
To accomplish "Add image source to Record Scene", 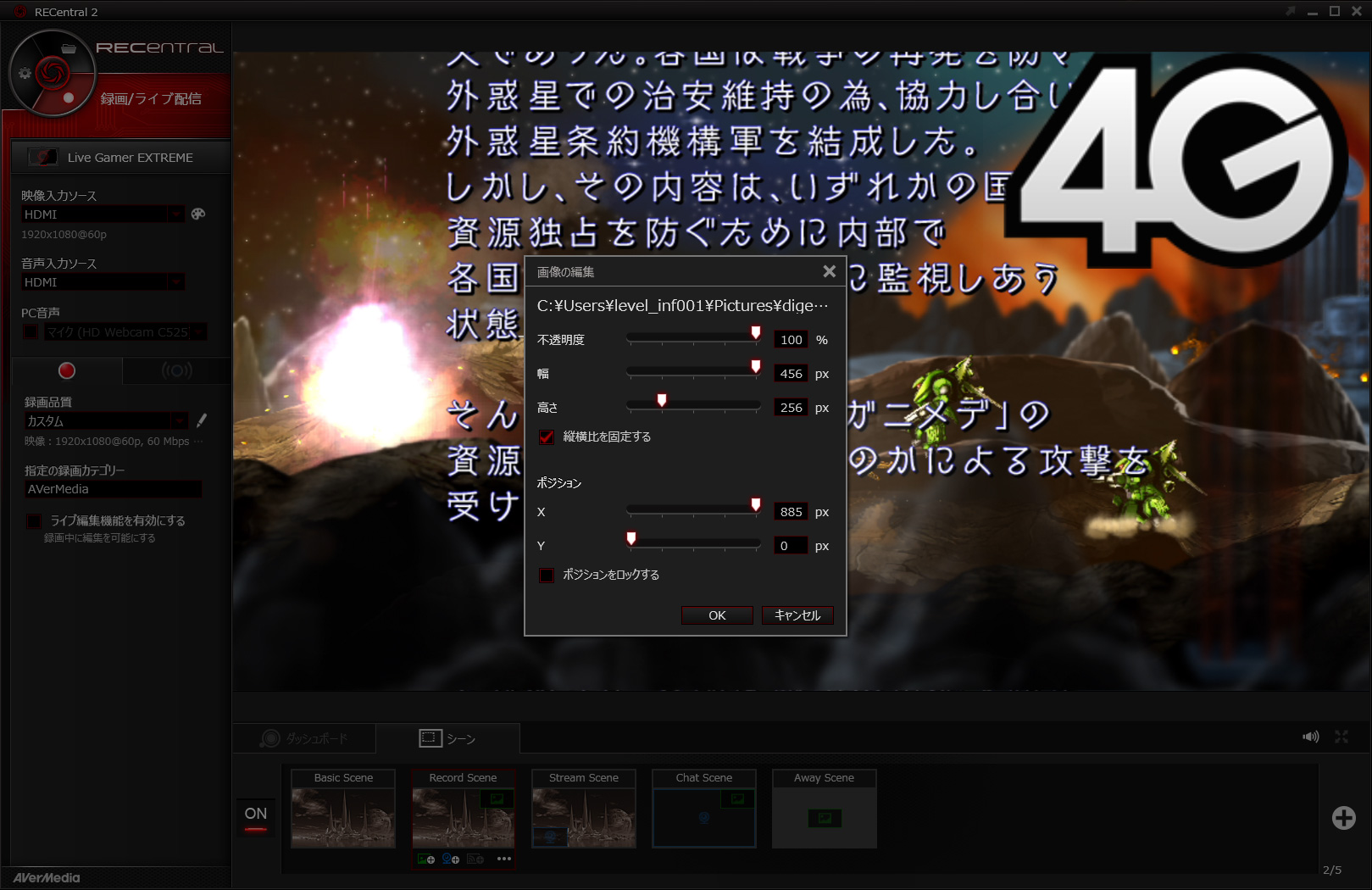I will [426, 859].
